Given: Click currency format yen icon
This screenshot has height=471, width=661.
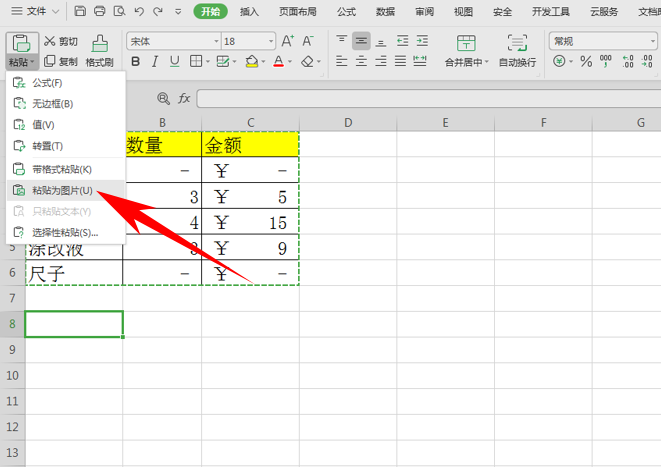Looking at the screenshot, I should (x=559, y=62).
